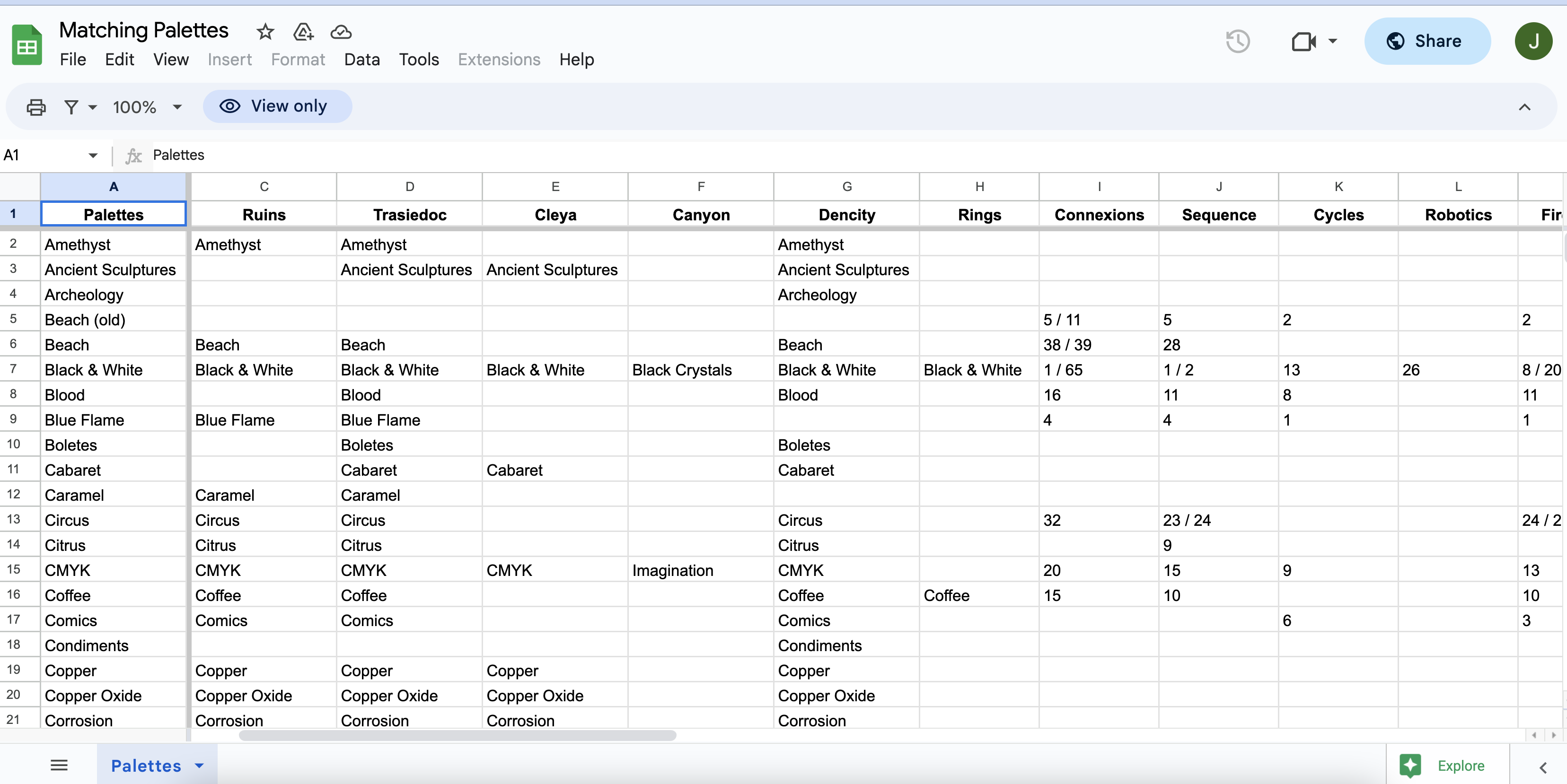The width and height of the screenshot is (1567, 784).
Task: Open the Palettes sheet tab menu arrow
Action: (x=200, y=766)
